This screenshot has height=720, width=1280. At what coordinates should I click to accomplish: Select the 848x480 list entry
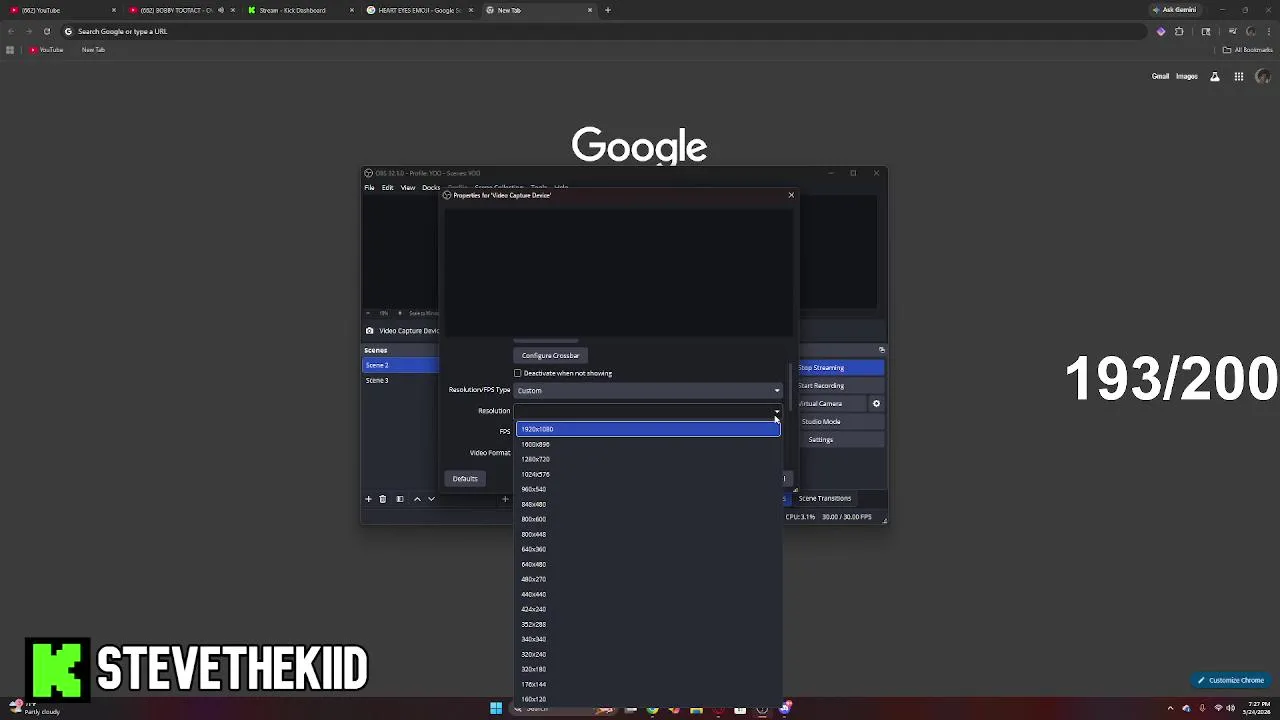pos(648,504)
